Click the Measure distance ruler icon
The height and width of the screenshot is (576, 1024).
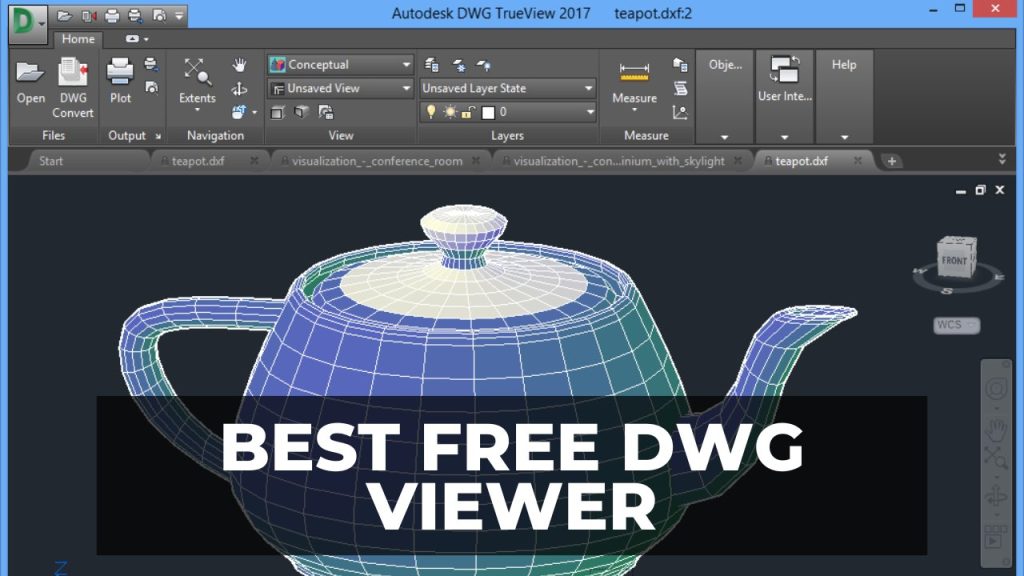634,72
